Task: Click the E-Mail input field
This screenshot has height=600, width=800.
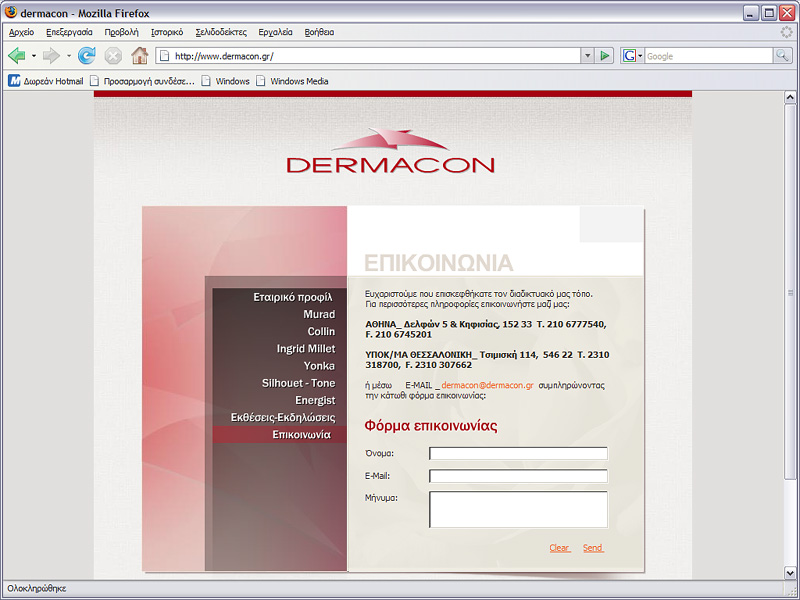Action: pyautogui.click(x=518, y=476)
